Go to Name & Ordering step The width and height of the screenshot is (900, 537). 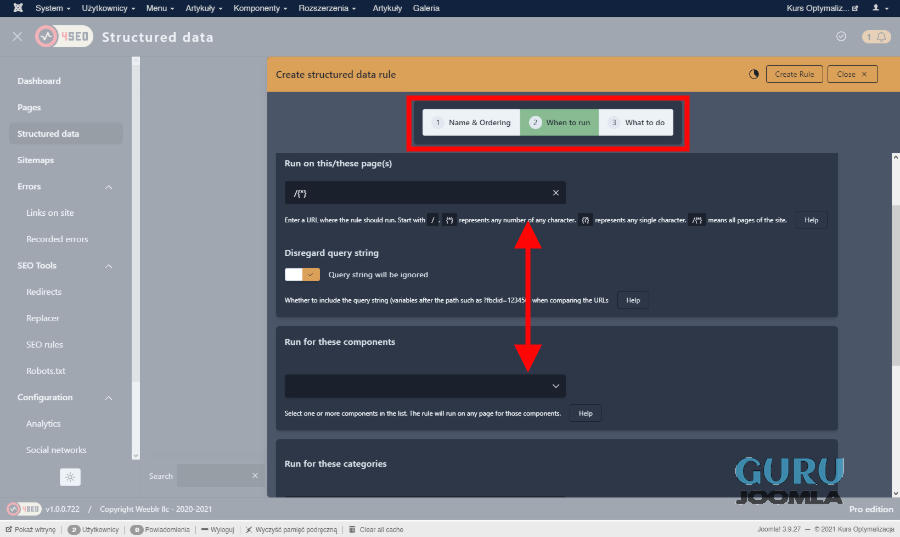tap(471, 122)
